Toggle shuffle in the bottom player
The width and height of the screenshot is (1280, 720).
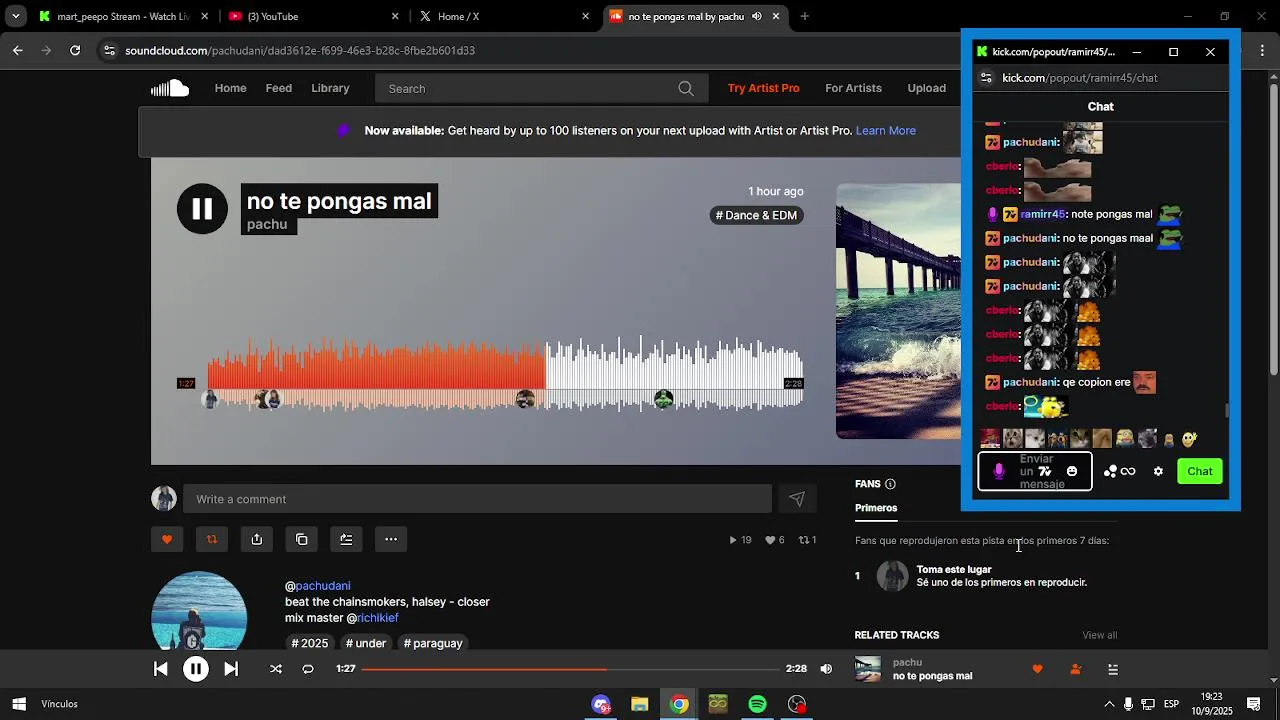(x=276, y=669)
